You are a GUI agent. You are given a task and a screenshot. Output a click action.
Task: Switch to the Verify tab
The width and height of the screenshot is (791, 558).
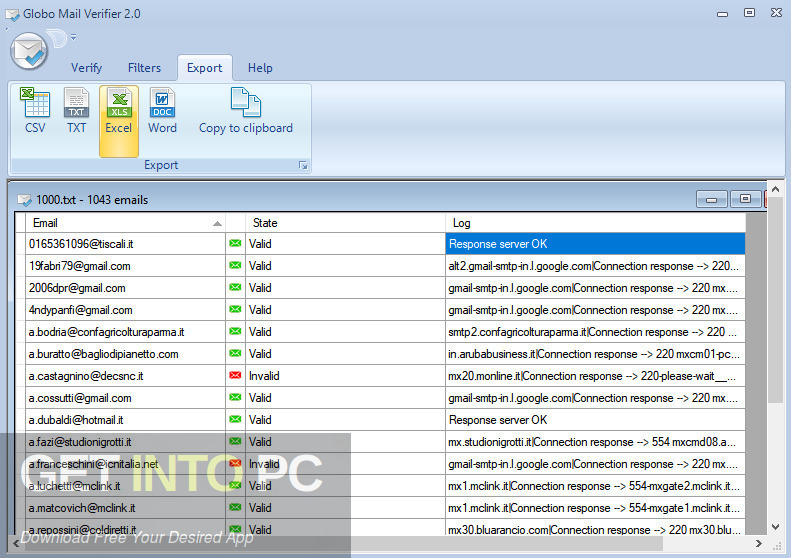[x=86, y=68]
